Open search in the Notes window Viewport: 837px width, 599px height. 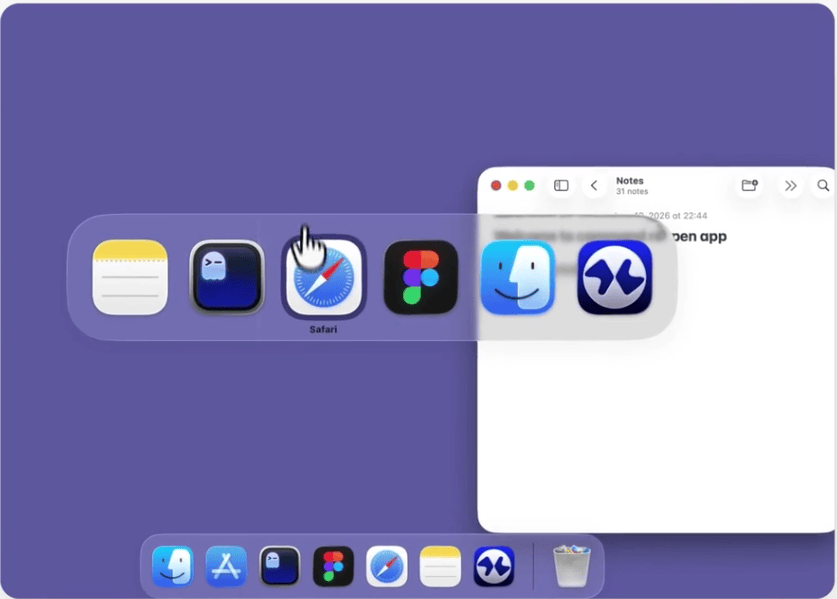pos(823,185)
